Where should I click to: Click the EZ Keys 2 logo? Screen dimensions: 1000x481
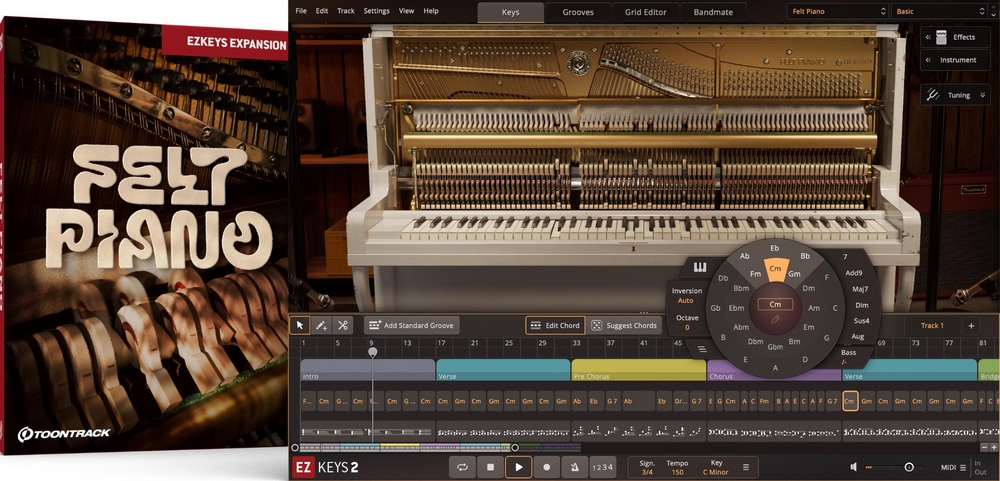[325, 468]
